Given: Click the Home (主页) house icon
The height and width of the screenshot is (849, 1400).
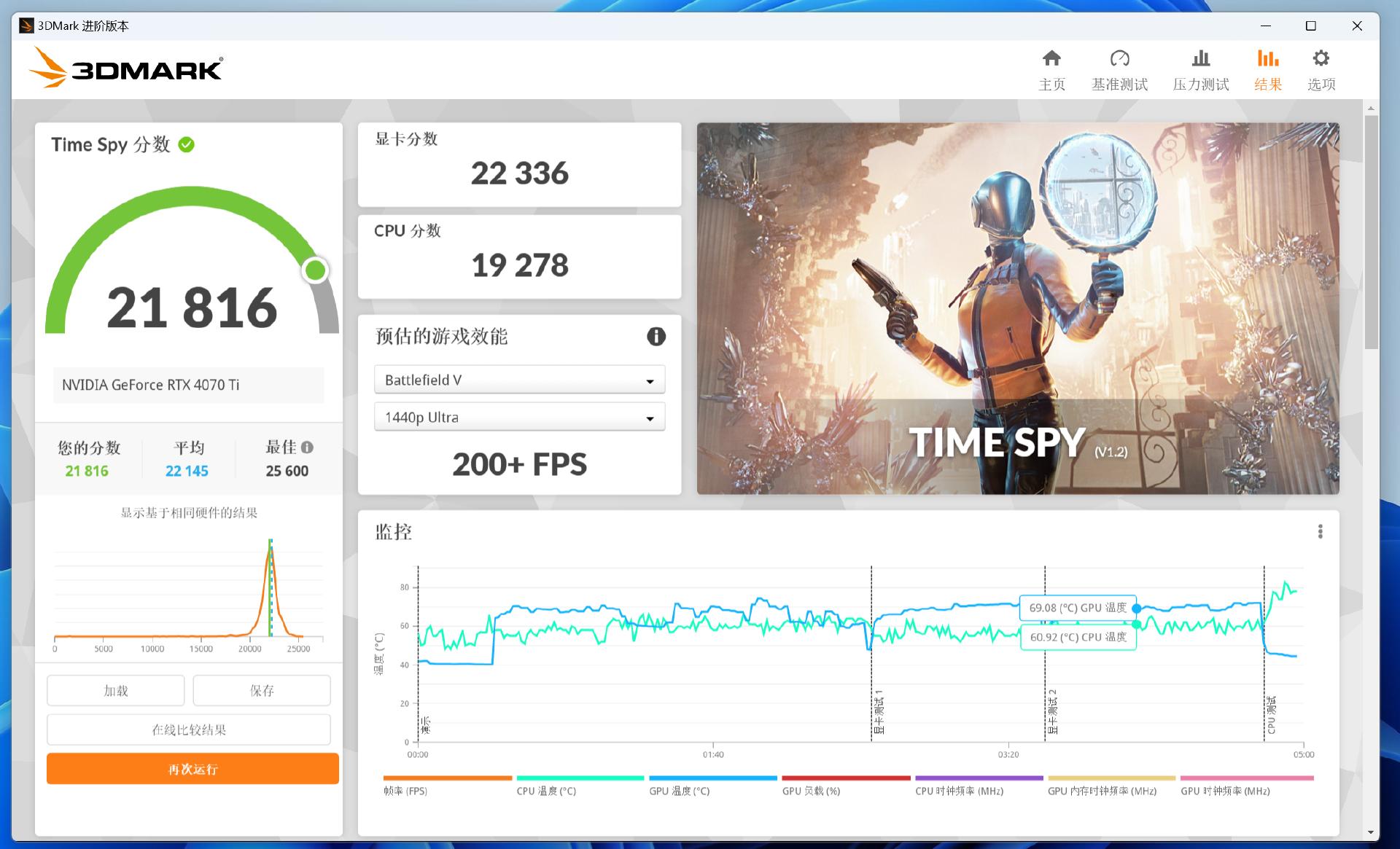Looking at the screenshot, I should [1051, 59].
